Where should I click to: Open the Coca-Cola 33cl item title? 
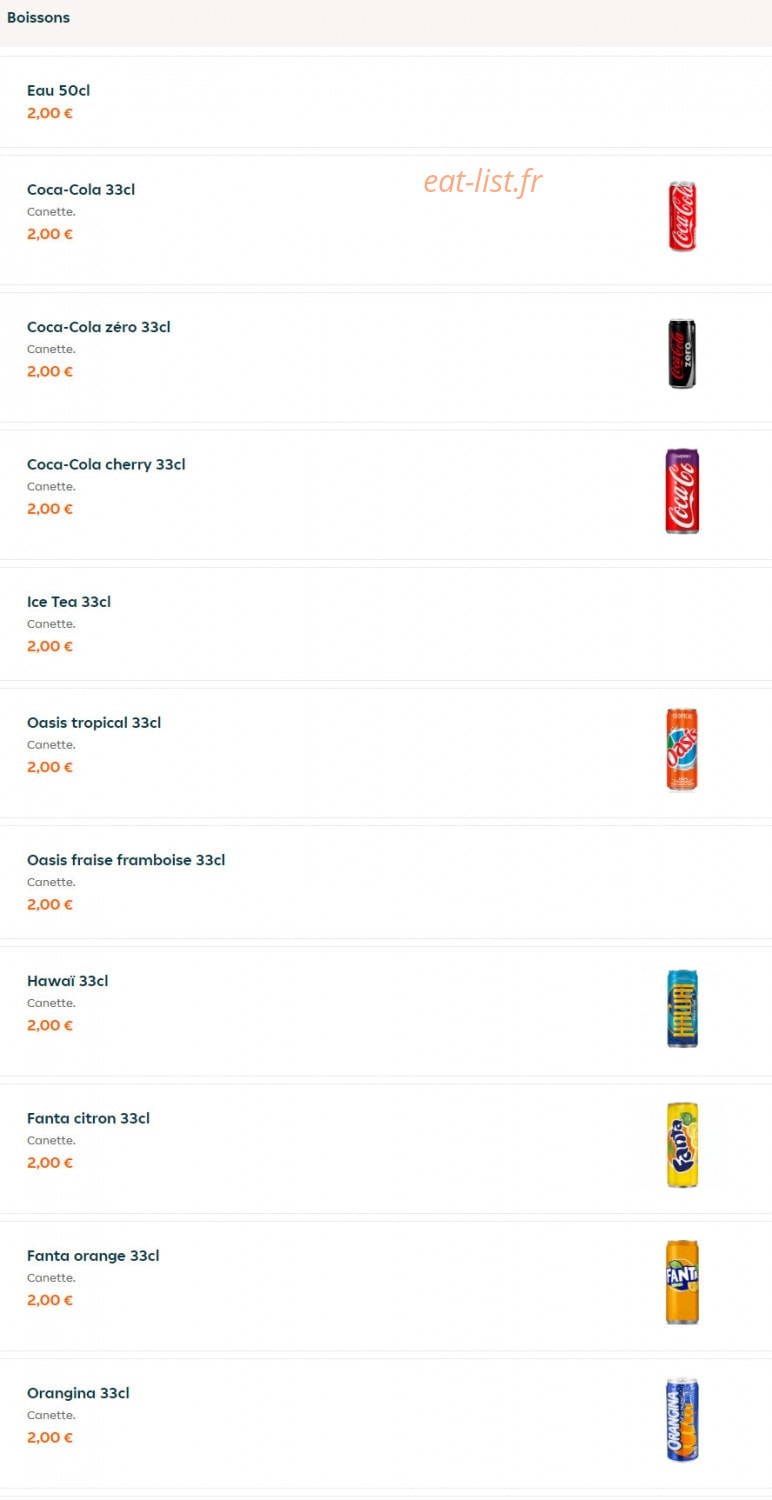click(x=81, y=189)
